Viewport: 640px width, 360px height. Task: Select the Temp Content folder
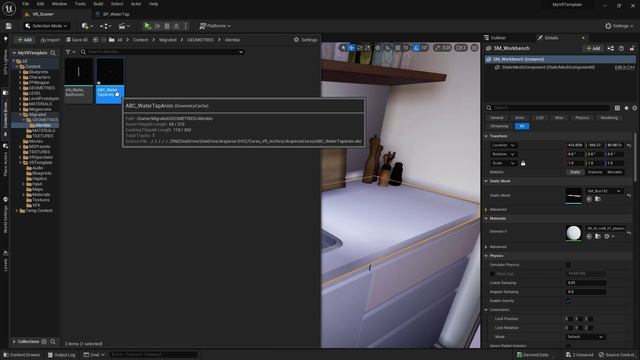pos(36,211)
